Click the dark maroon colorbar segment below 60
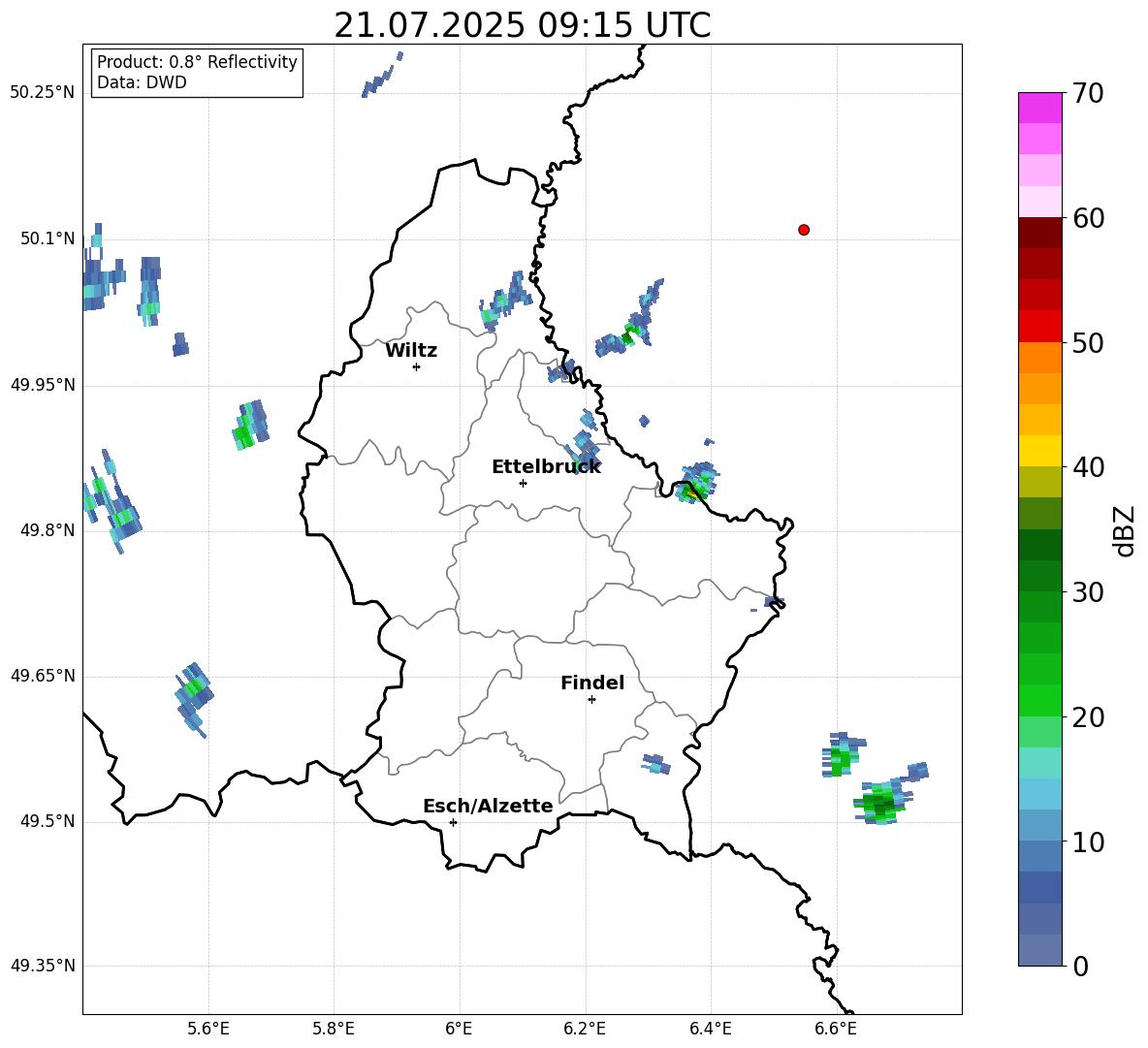The image size is (1148, 1048). point(1040,233)
